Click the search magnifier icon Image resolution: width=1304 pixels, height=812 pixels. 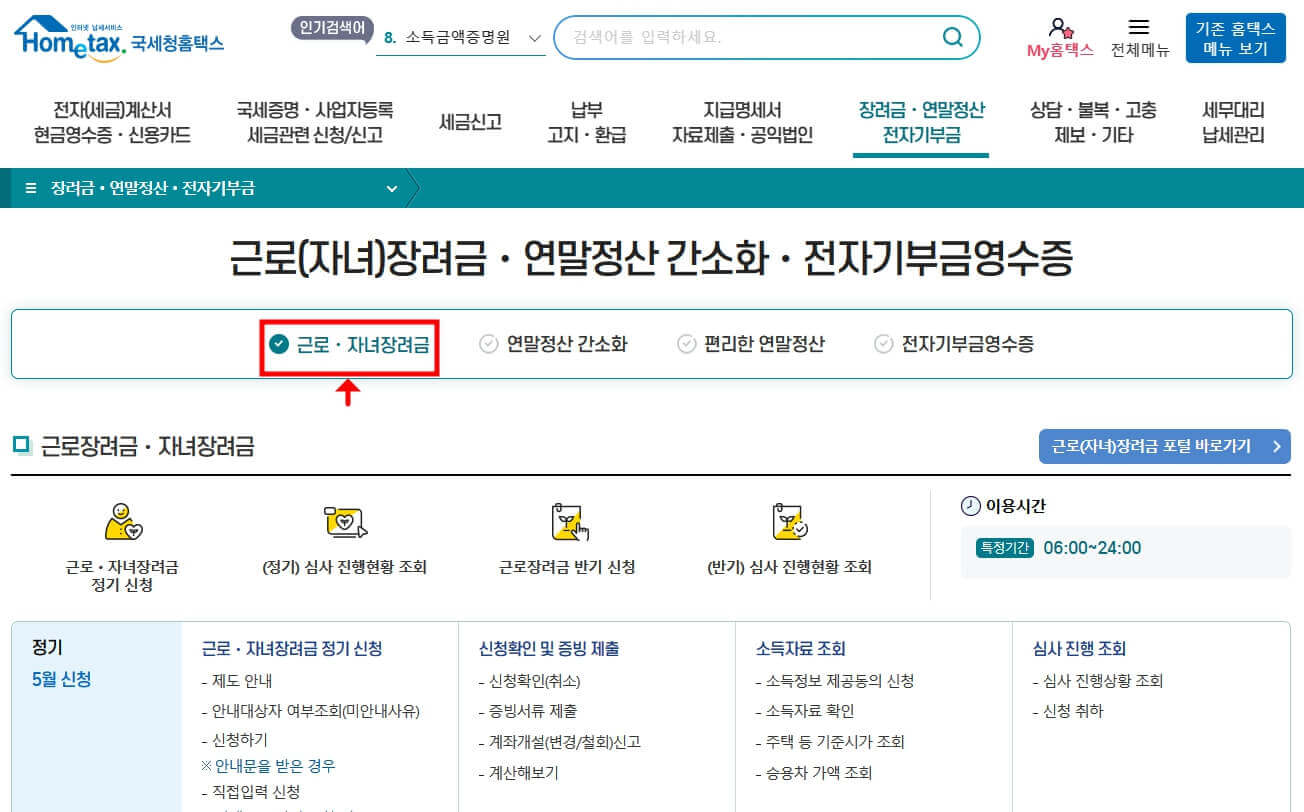tap(951, 36)
